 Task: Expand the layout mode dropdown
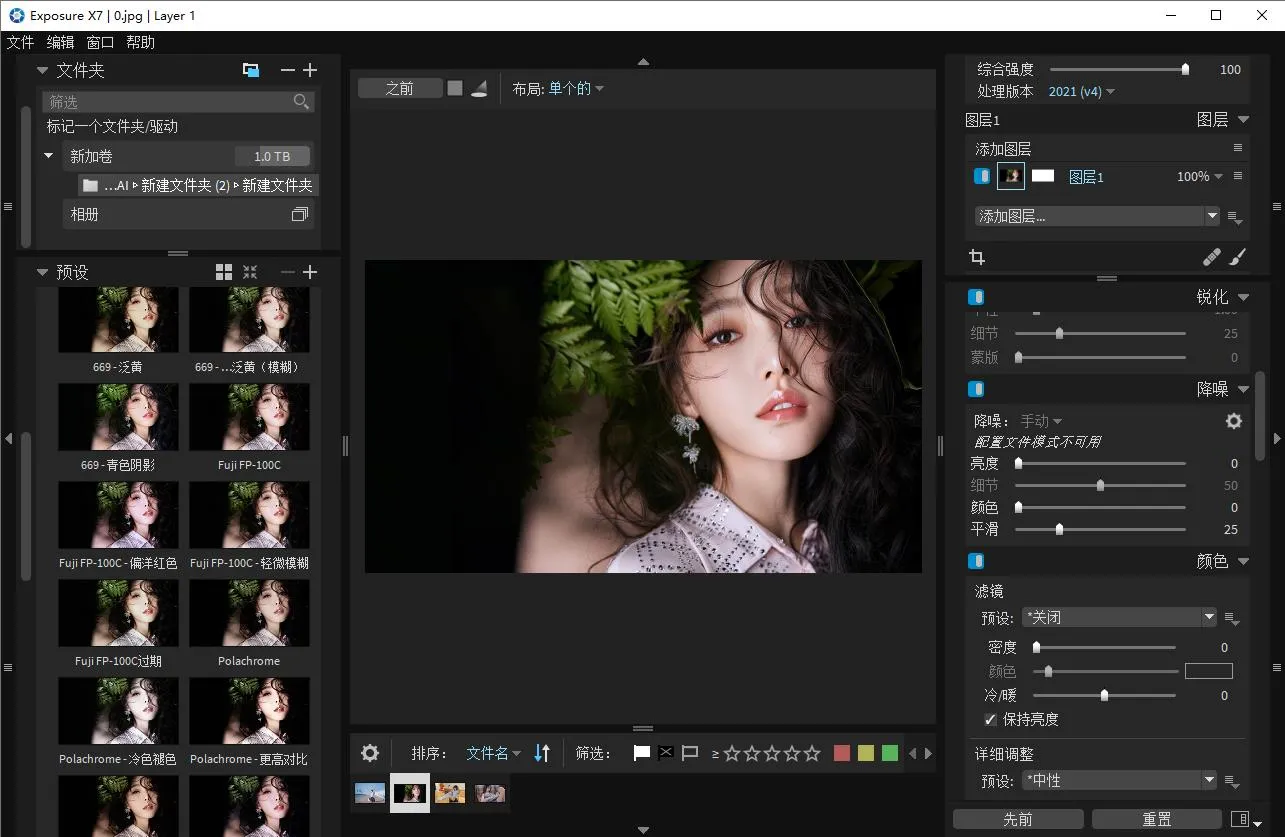[576, 89]
